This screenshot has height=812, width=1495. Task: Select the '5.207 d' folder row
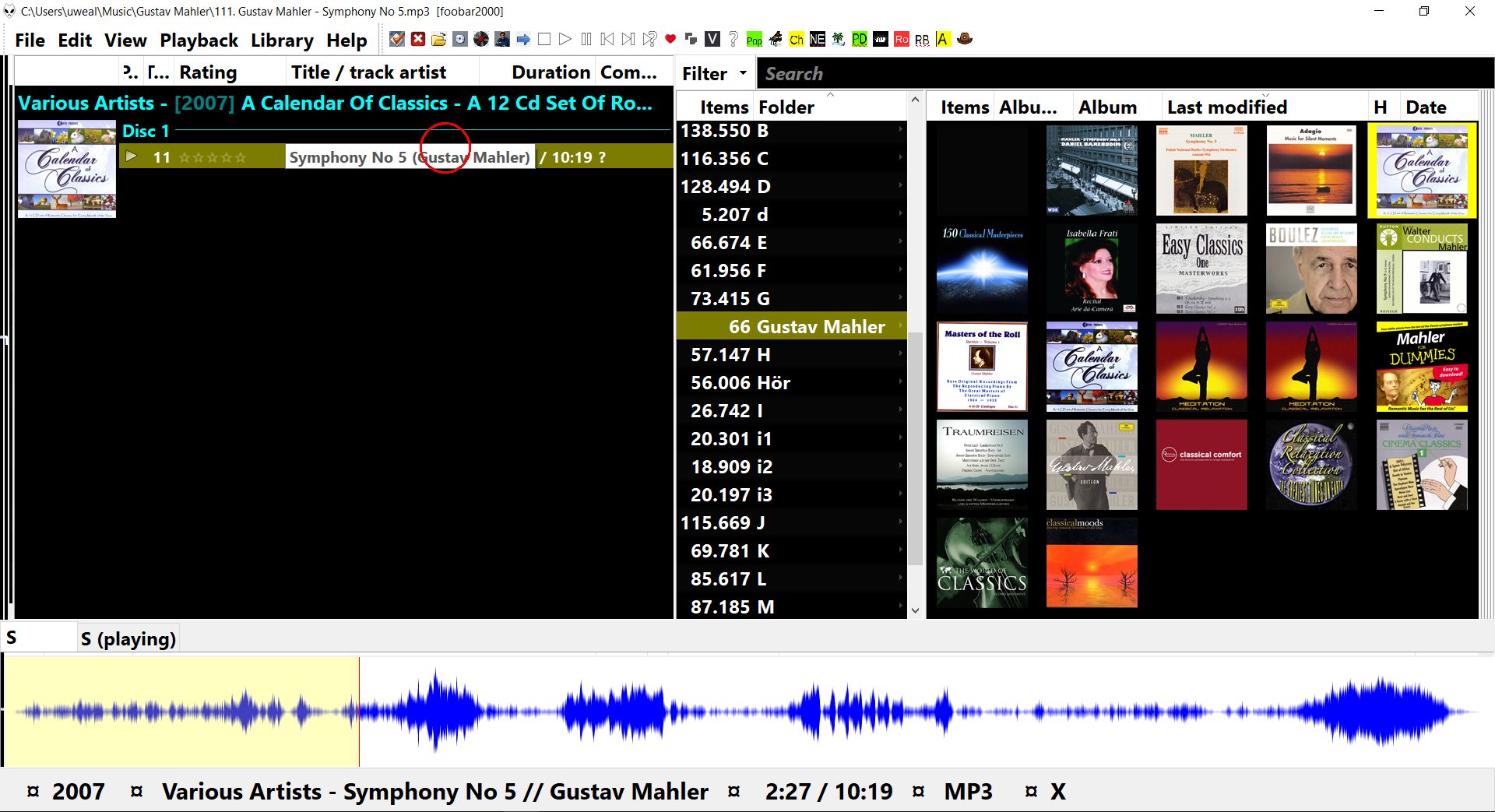[x=791, y=215]
